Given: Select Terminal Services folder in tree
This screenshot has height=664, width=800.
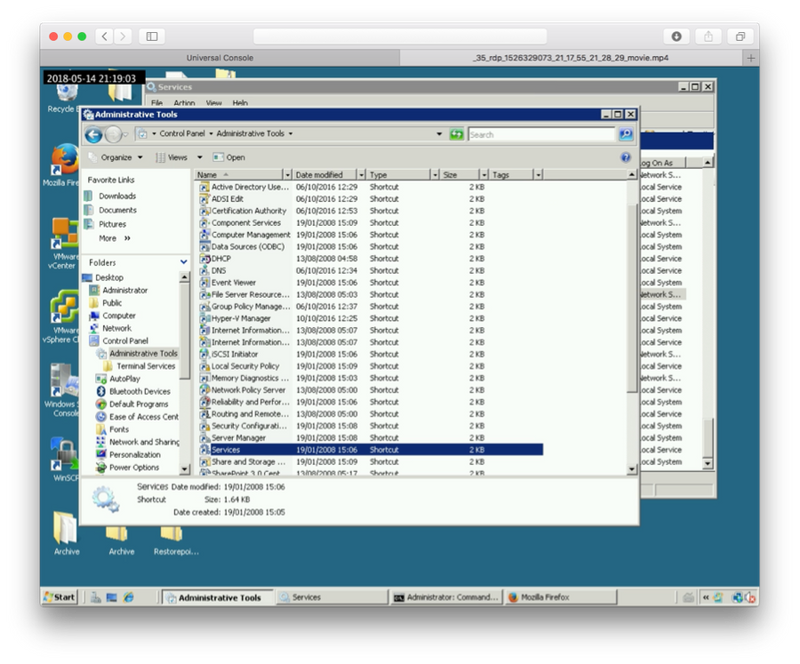Looking at the screenshot, I should click(145, 366).
